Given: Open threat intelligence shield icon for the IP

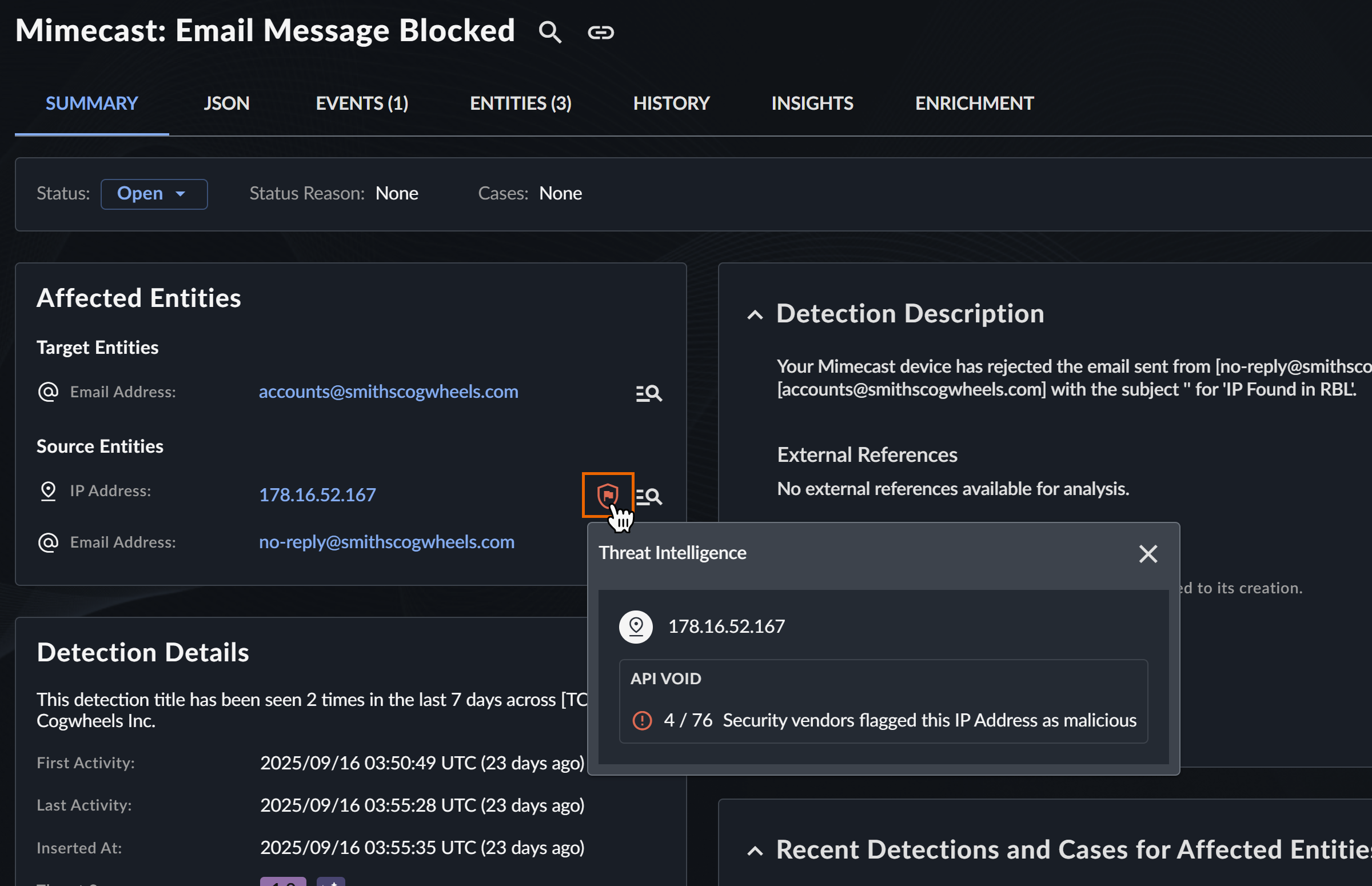Looking at the screenshot, I should click(608, 495).
